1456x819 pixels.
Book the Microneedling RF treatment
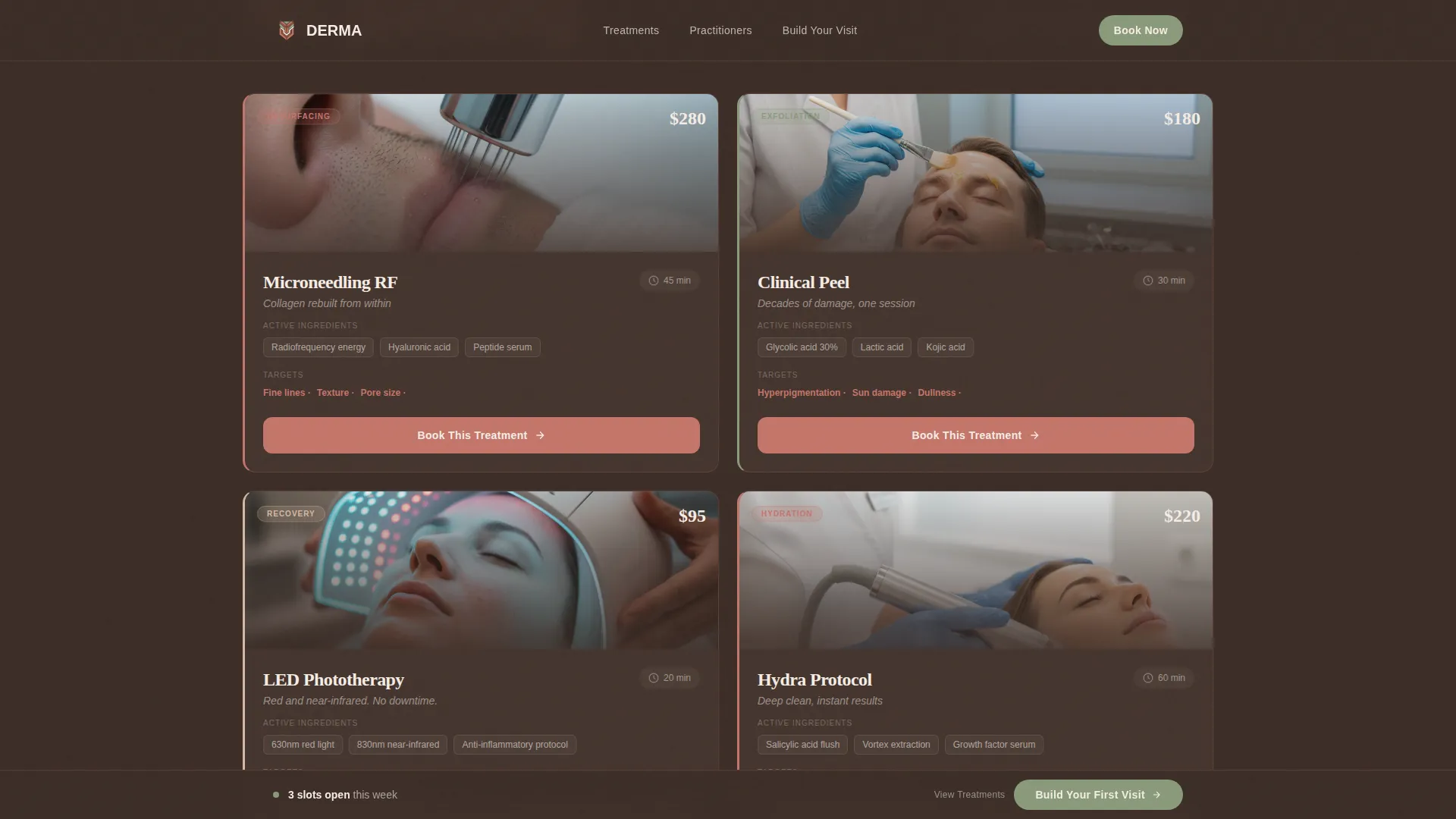pos(482,435)
